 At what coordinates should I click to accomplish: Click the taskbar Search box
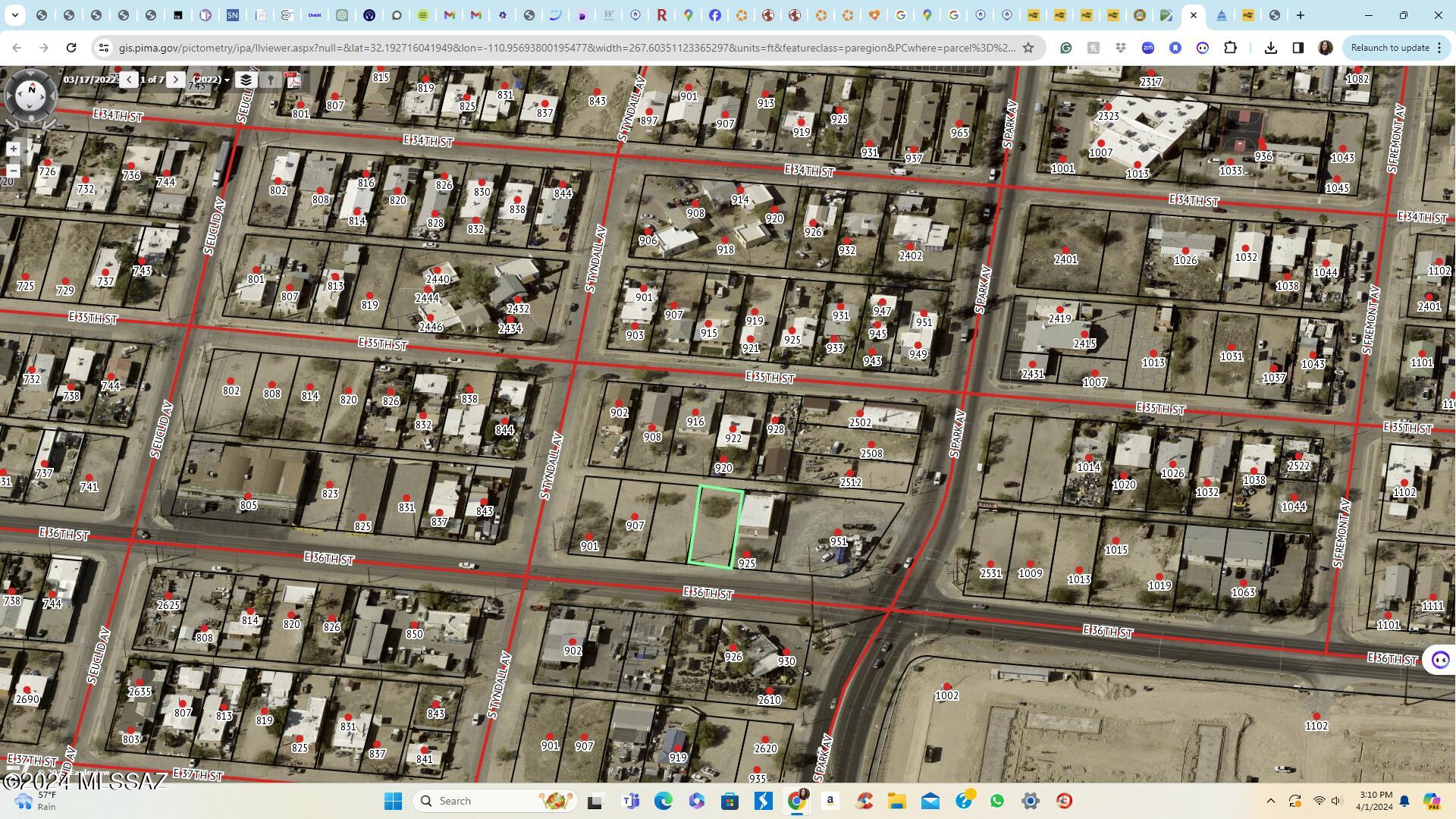[496, 801]
